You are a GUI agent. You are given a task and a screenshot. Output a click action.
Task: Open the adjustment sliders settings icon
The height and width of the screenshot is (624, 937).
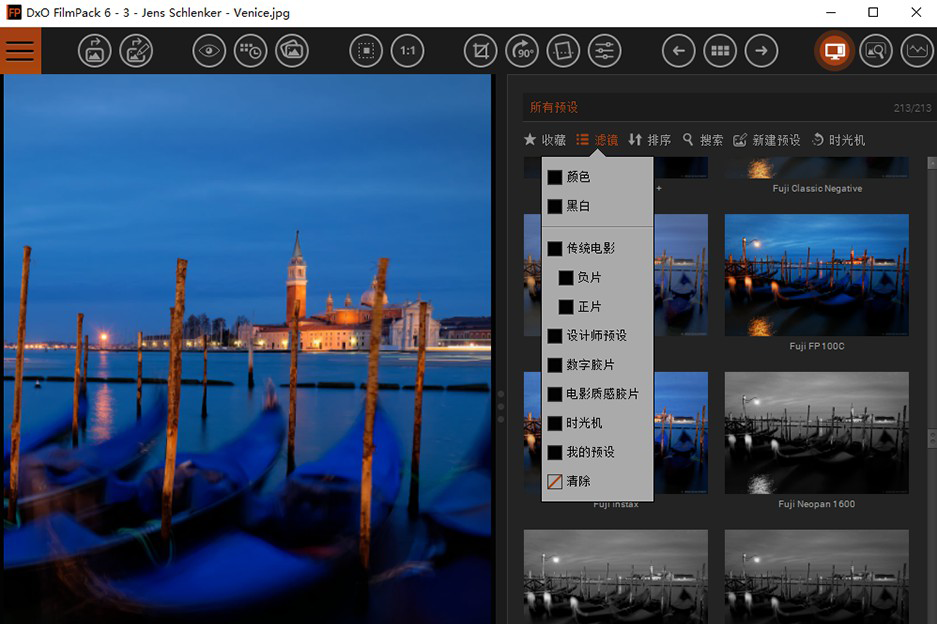(x=604, y=51)
